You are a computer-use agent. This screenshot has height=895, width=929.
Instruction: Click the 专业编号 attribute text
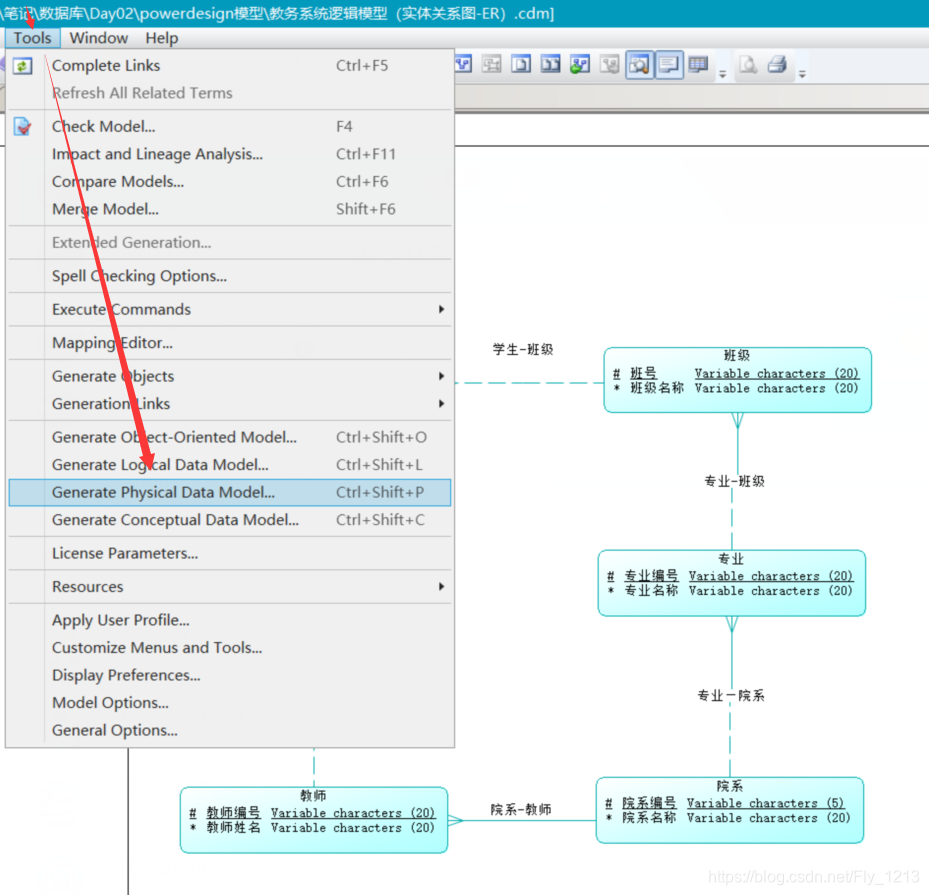(651, 576)
